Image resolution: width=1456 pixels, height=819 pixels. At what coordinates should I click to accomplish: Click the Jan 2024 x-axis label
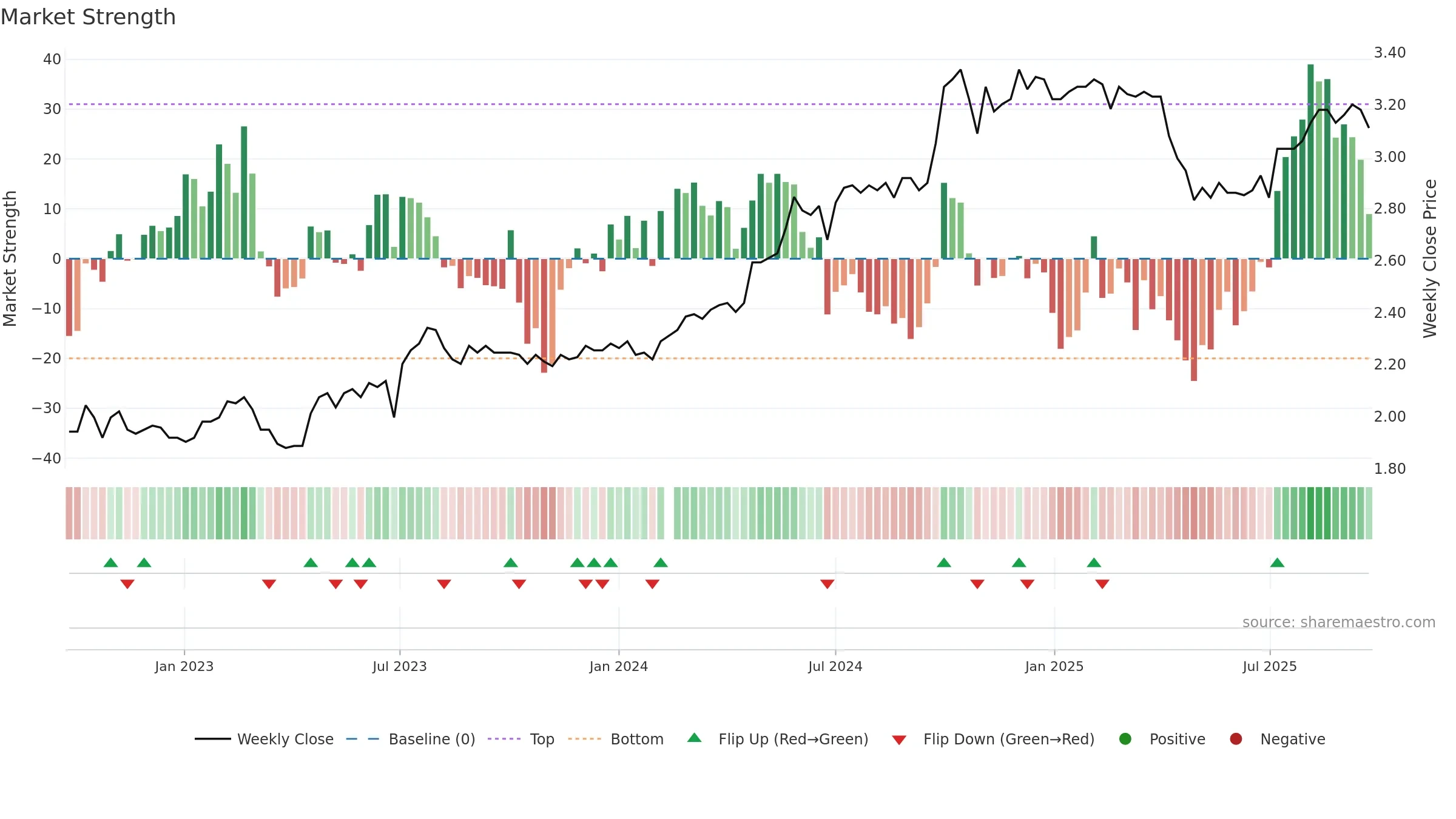619,666
